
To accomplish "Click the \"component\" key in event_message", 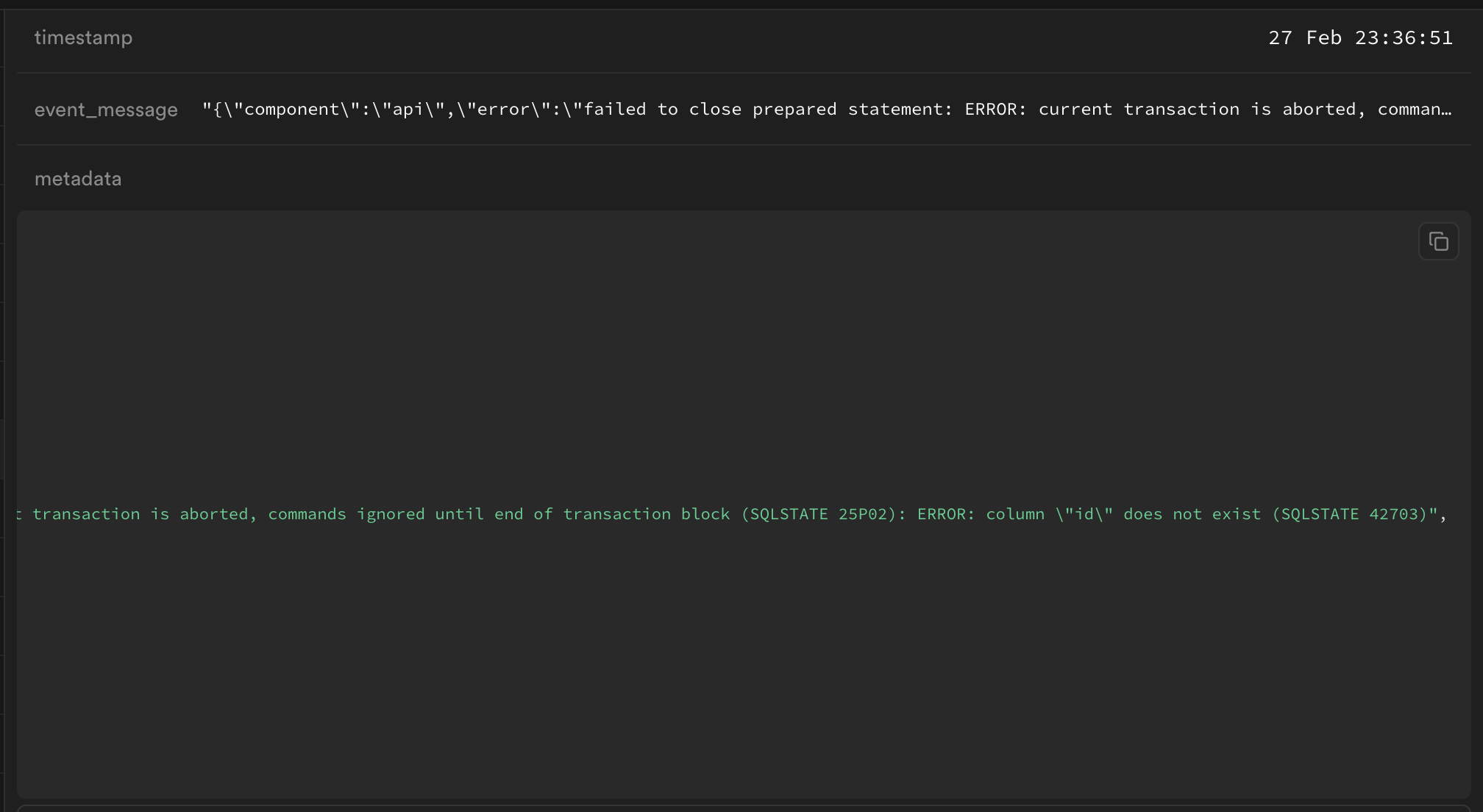I will [x=291, y=110].
